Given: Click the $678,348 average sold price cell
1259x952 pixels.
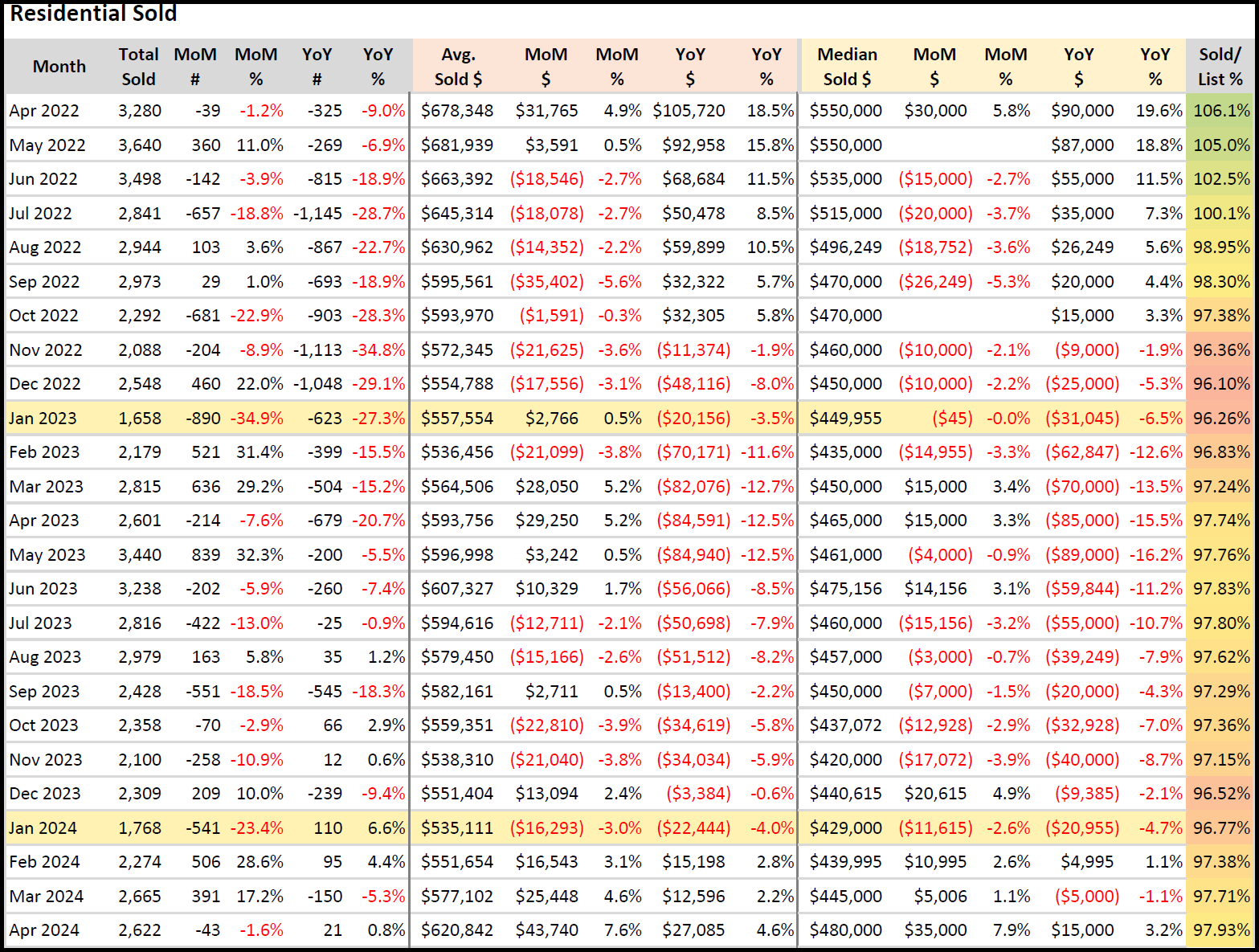Looking at the screenshot, I should [457, 111].
